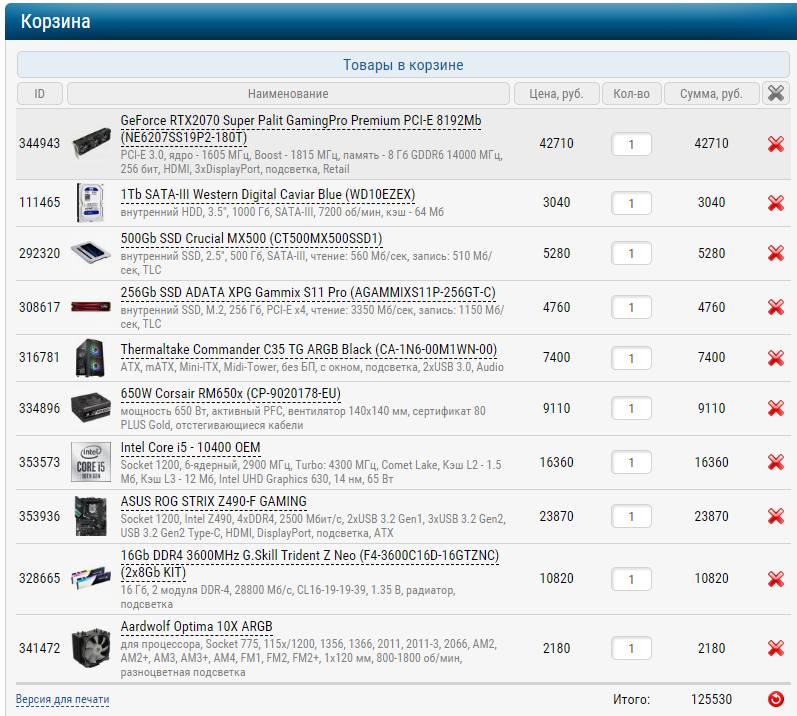This screenshot has width=797, height=716.
Task: Open GeForce RTX2070 Super Palit GamingPro link
Action: coord(300,129)
